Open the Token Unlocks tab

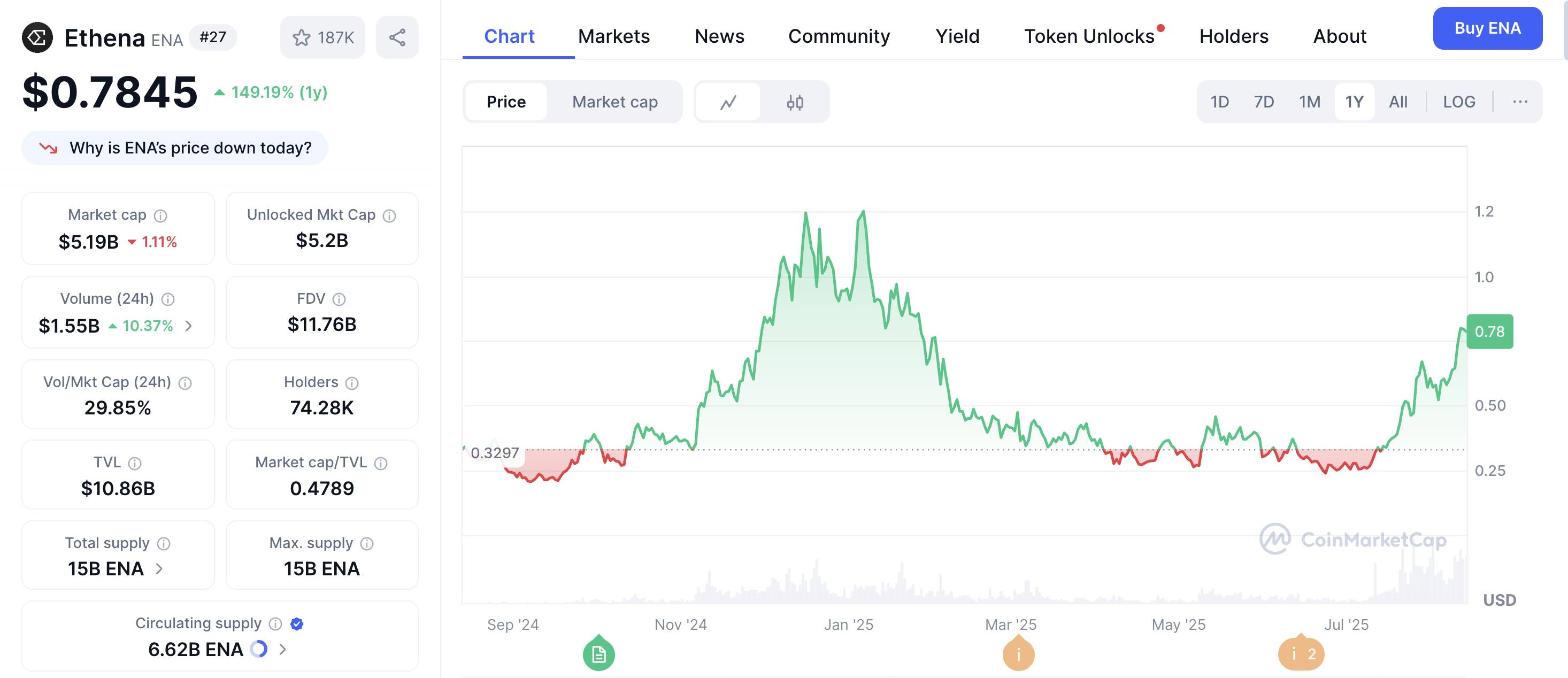click(1089, 36)
